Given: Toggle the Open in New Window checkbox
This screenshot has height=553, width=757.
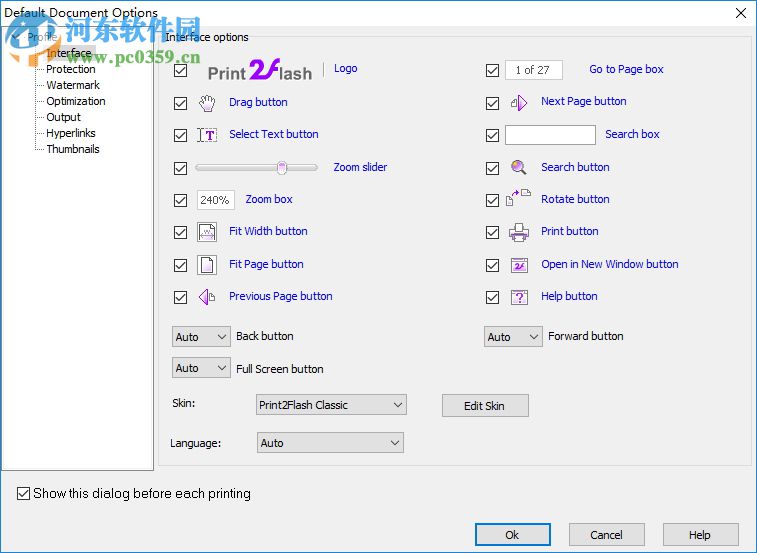Looking at the screenshot, I should pyautogui.click(x=492, y=265).
